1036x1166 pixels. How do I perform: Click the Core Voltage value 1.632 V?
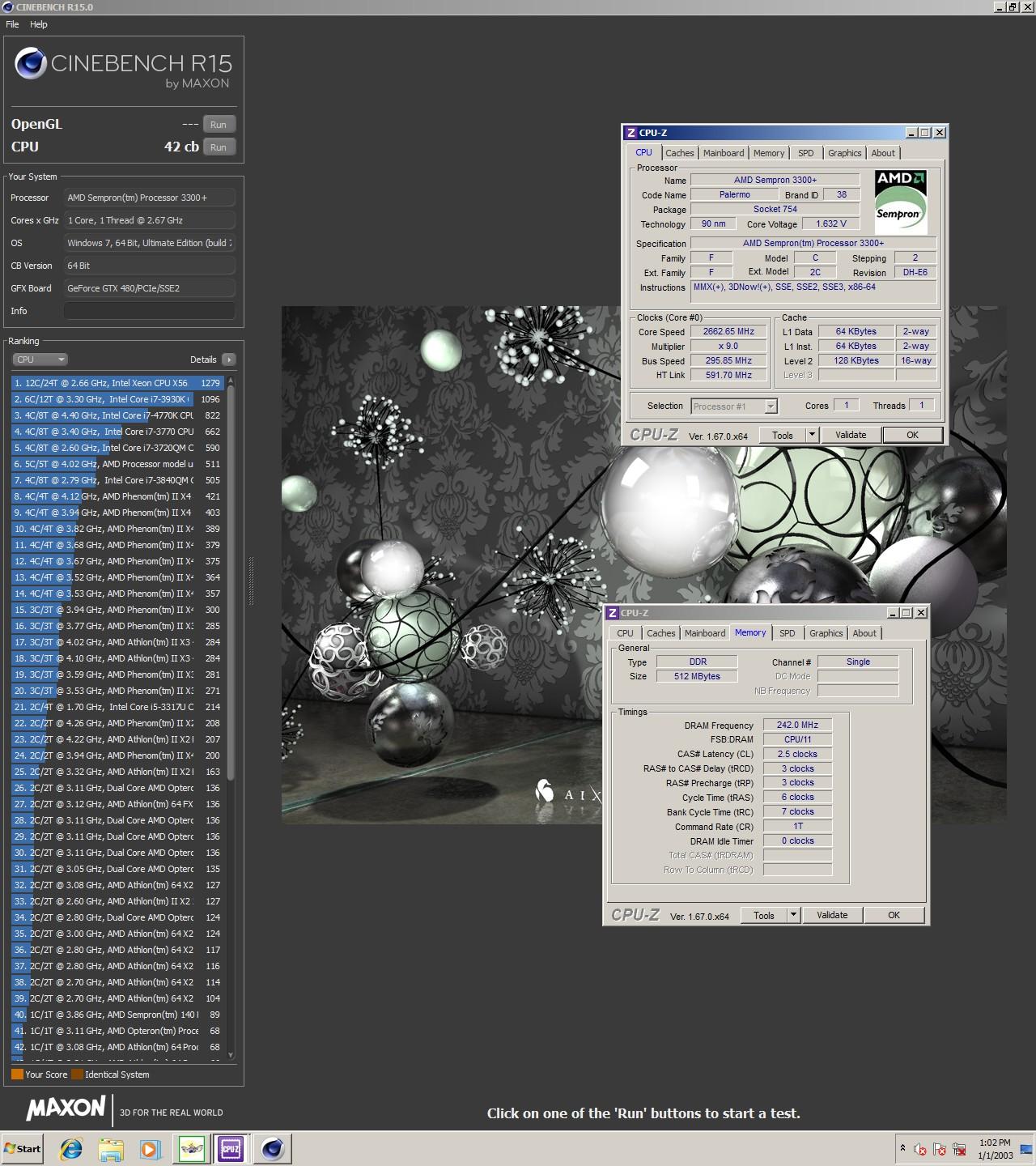(x=831, y=223)
